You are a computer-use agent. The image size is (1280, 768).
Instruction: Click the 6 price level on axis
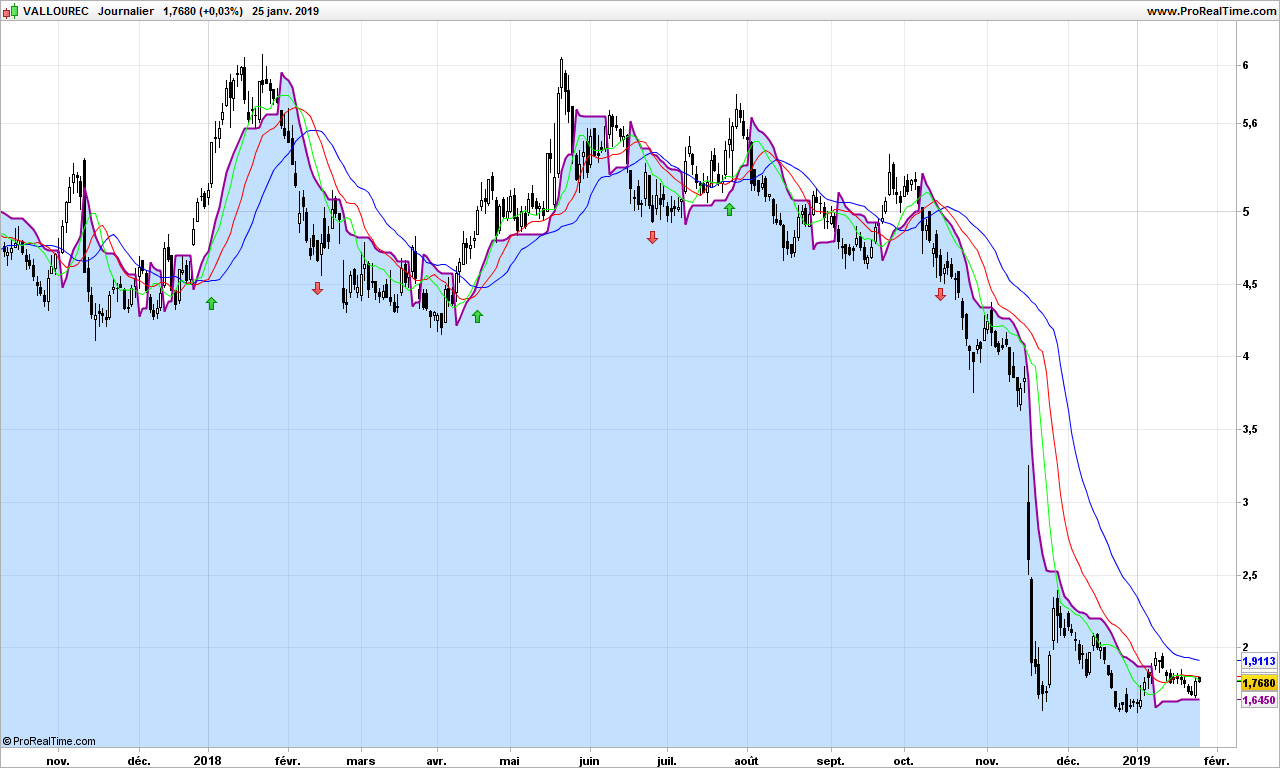1245,65
